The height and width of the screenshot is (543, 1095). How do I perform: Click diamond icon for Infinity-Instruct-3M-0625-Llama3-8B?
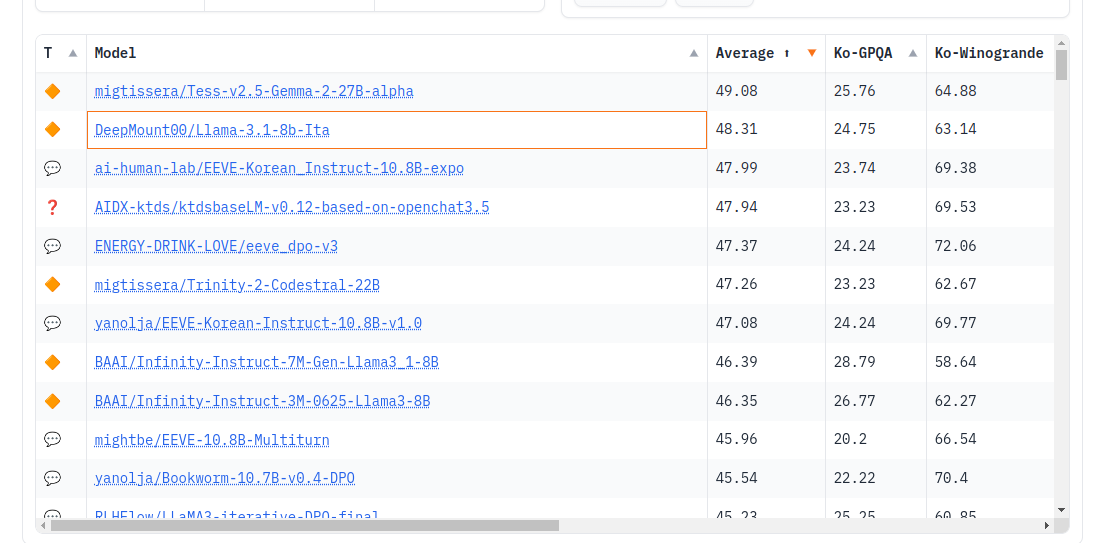(x=52, y=401)
